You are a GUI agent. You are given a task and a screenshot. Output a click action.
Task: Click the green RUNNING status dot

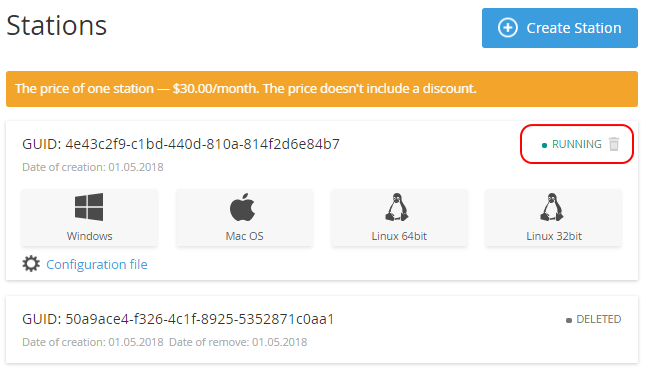544,145
